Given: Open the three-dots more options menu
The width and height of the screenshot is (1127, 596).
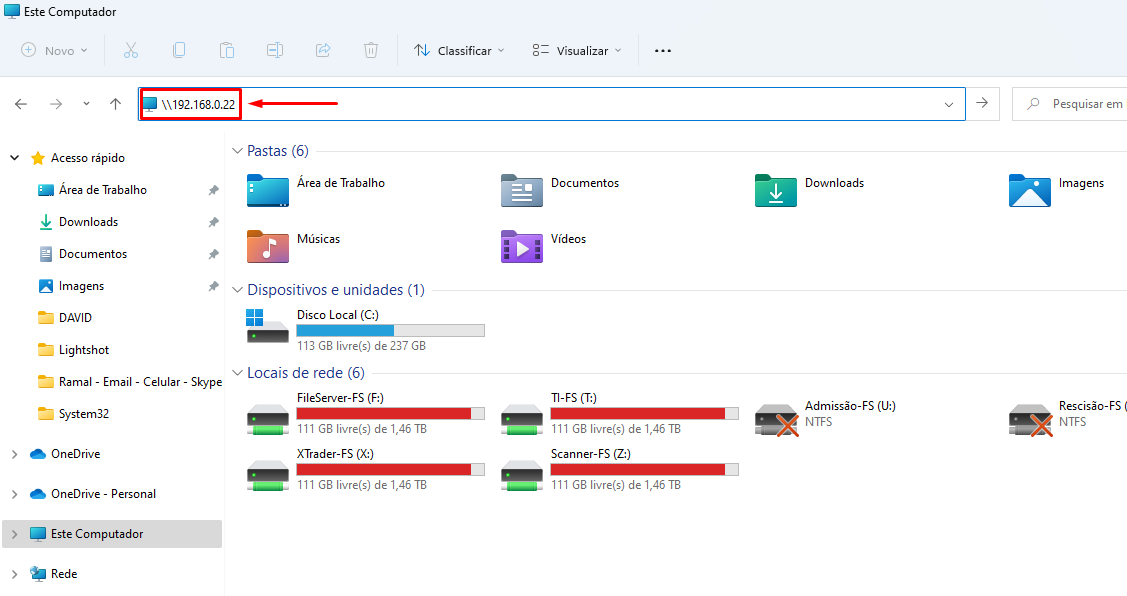Looking at the screenshot, I should tap(662, 50).
